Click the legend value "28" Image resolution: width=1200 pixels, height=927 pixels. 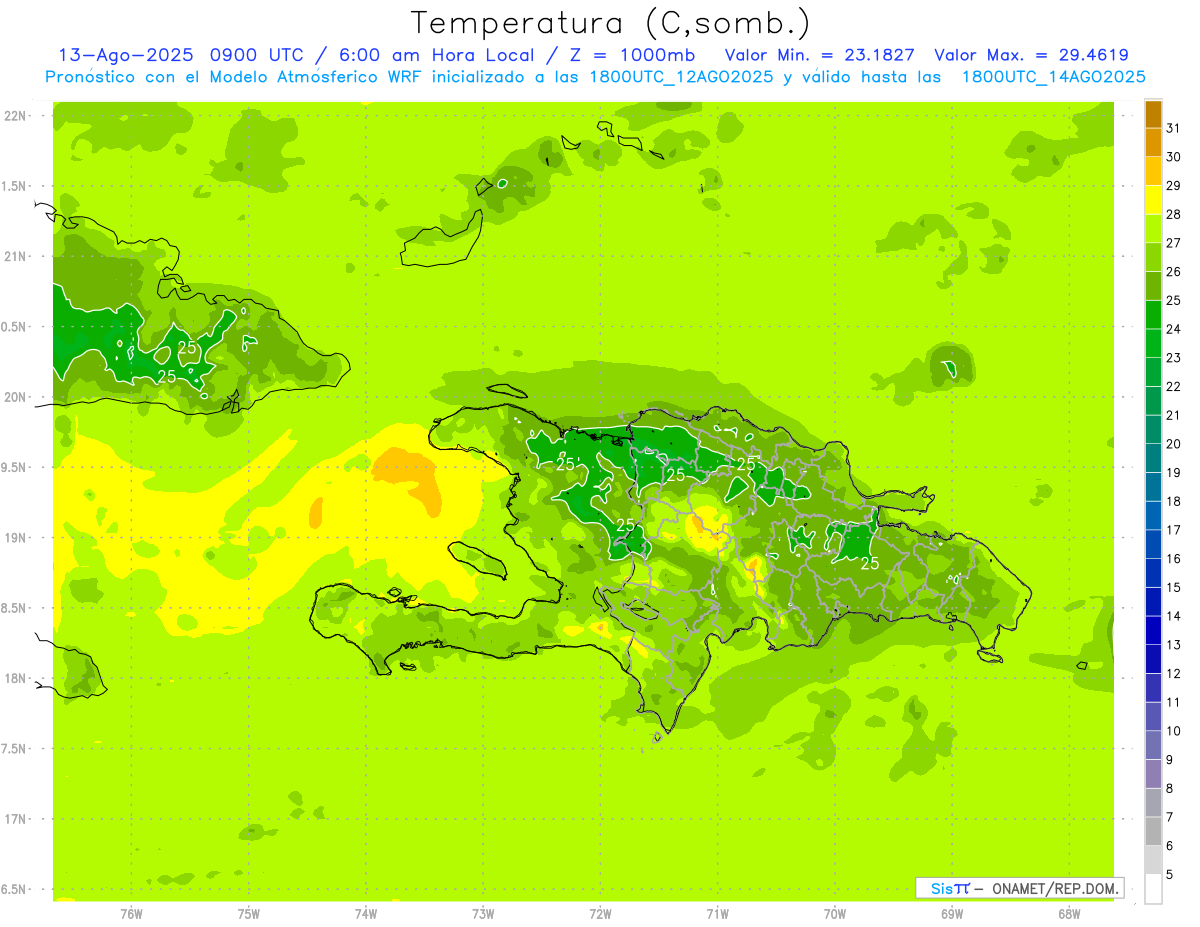[1174, 214]
